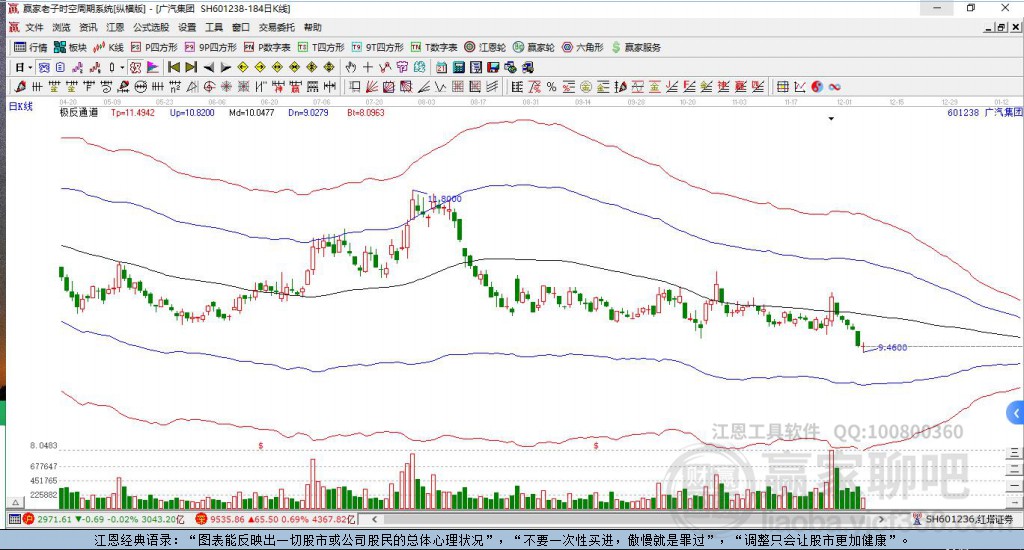Screen dimensions: 1024x550
Task: Click the Md=10.0477 value label
Action: click(x=251, y=112)
